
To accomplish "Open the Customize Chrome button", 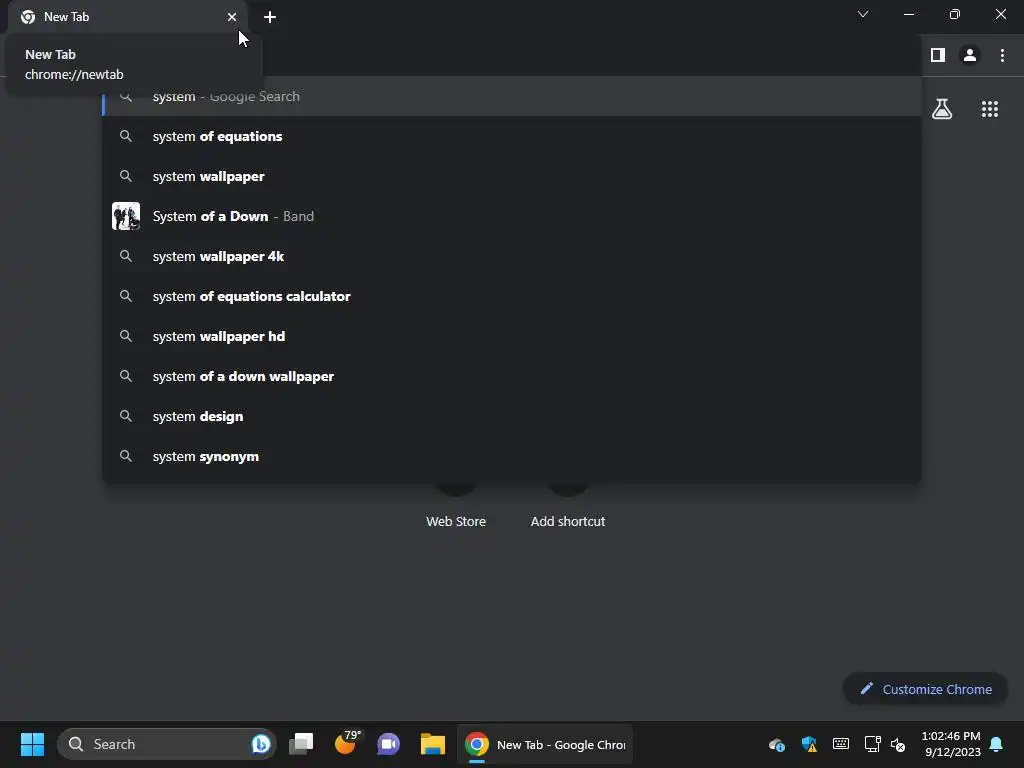I will [x=925, y=689].
